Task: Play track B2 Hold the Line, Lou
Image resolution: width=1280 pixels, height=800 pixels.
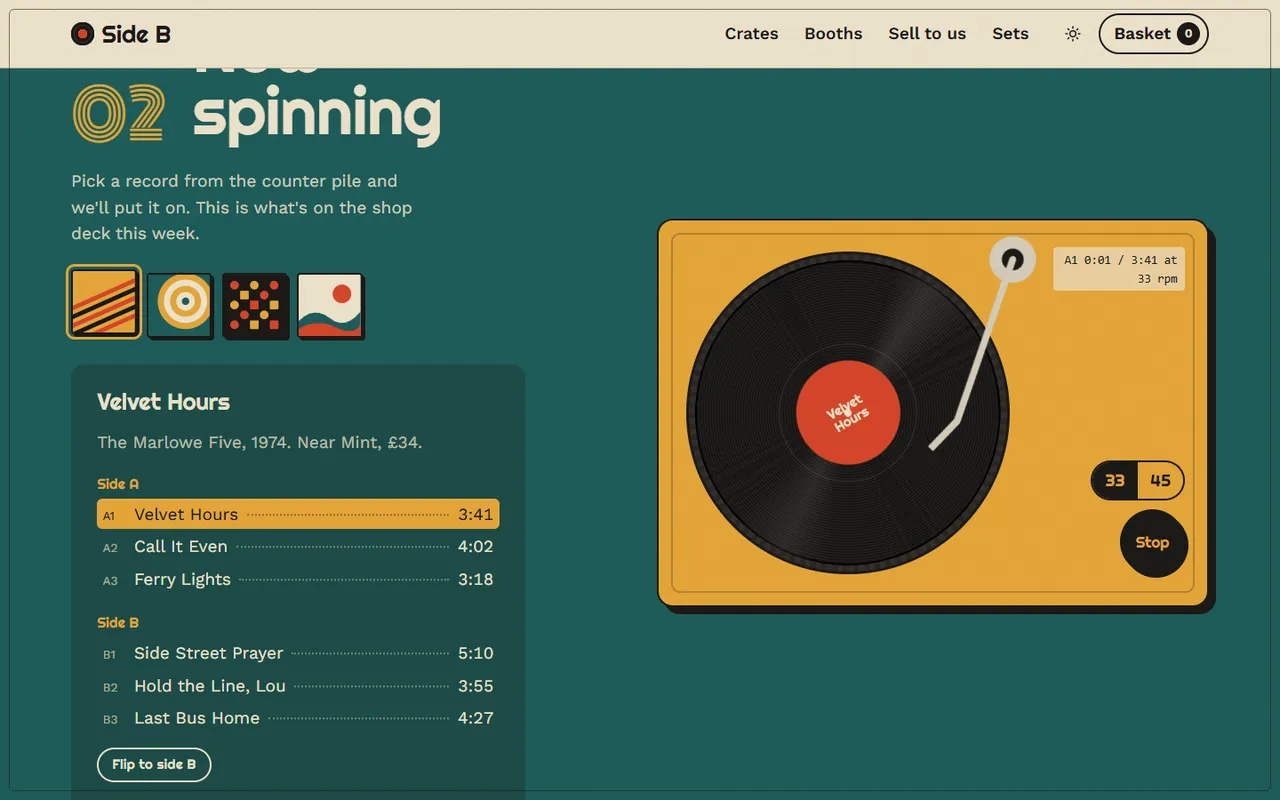Action: tap(298, 686)
